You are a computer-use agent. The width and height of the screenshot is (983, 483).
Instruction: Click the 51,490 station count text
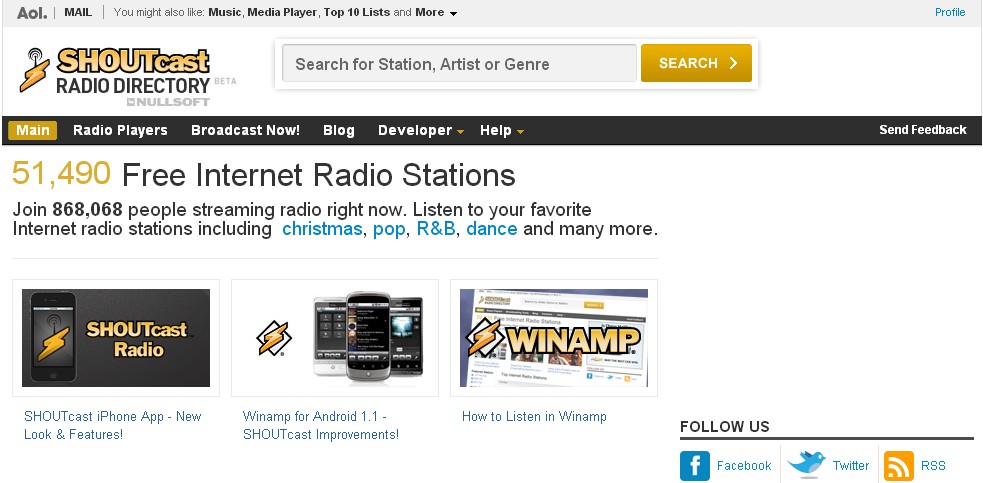tap(61, 174)
